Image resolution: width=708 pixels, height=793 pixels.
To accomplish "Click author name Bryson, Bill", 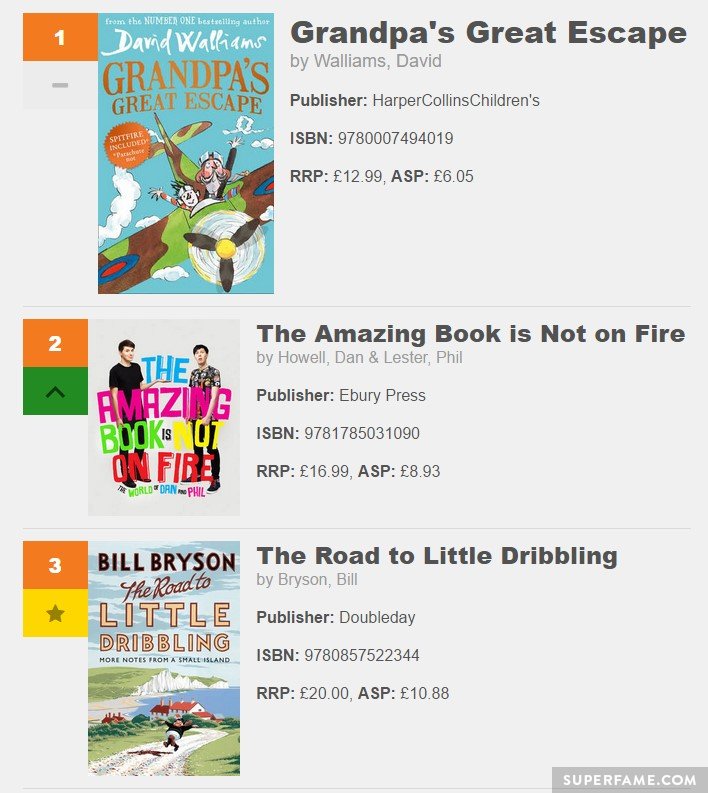I will tap(318, 580).
